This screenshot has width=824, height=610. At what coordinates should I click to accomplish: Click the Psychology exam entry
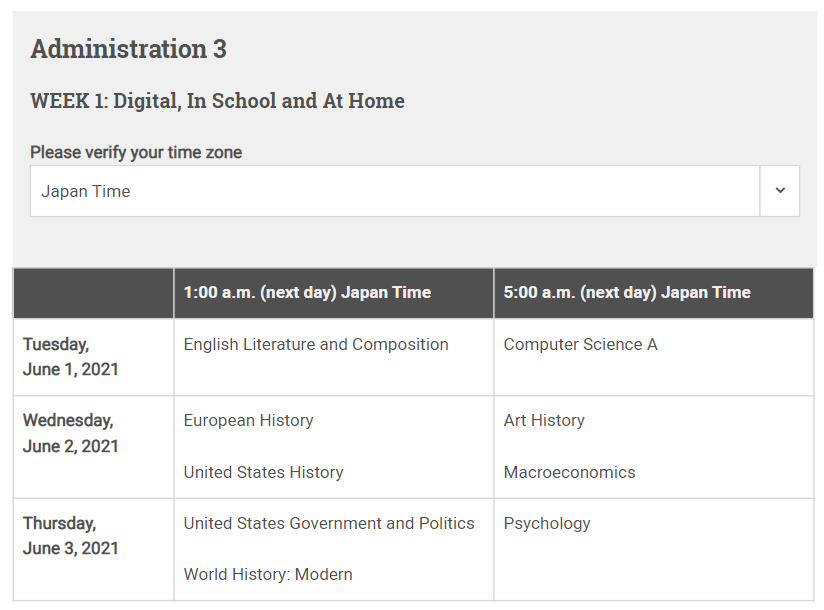547,523
